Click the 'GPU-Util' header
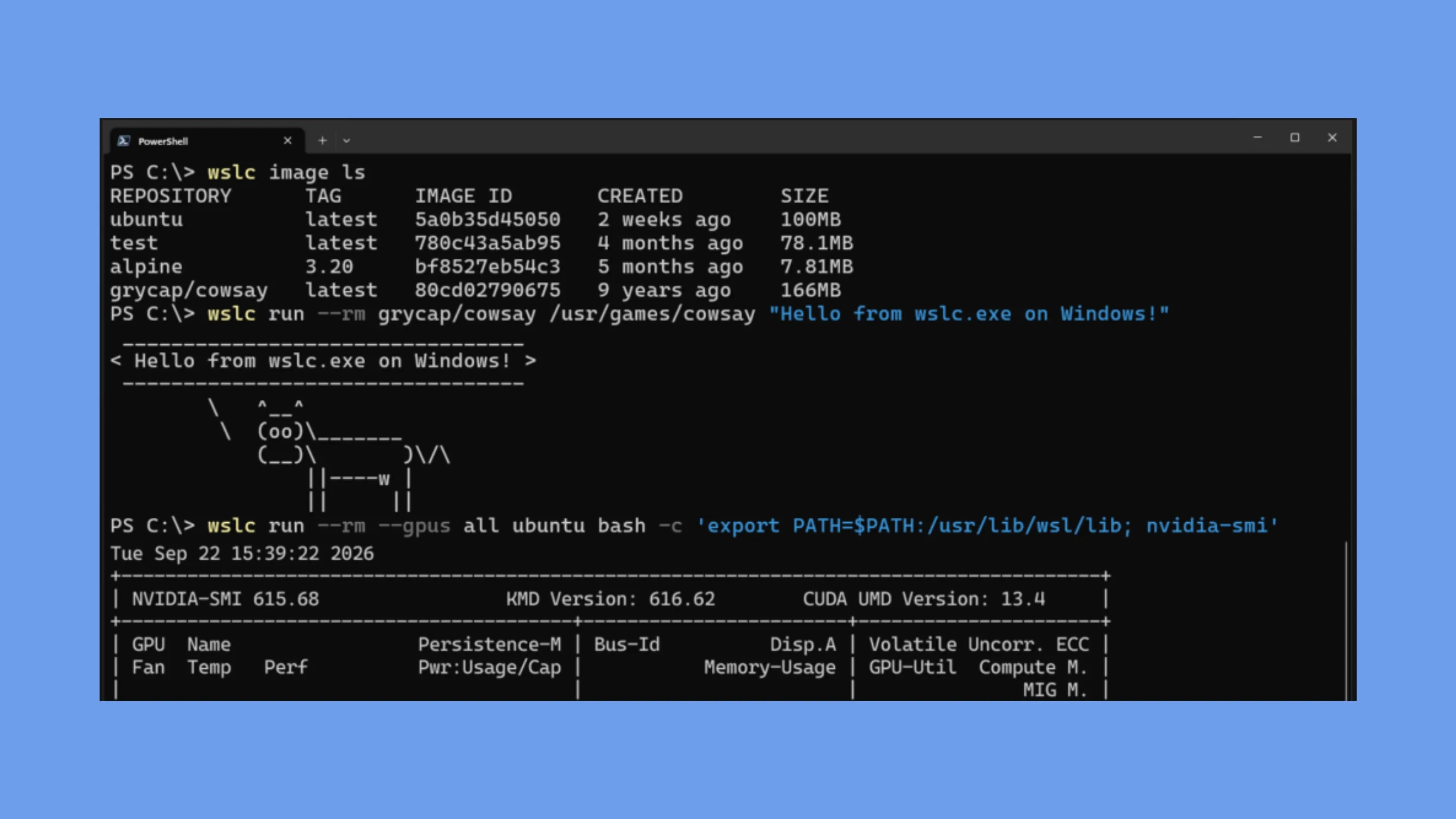Screen dimensions: 1456x819 913,667
